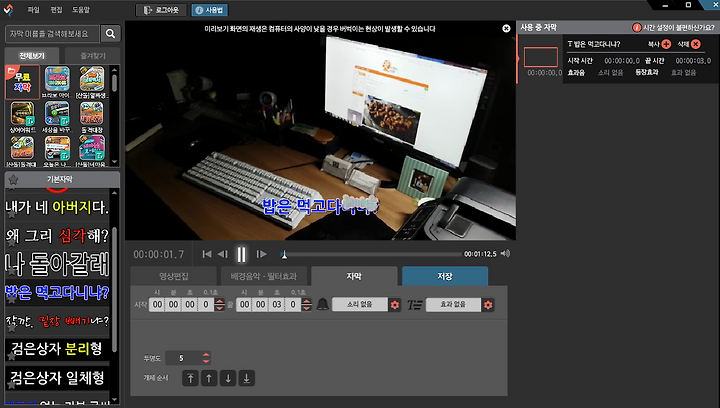Open sound effect settings gear

[394, 305]
